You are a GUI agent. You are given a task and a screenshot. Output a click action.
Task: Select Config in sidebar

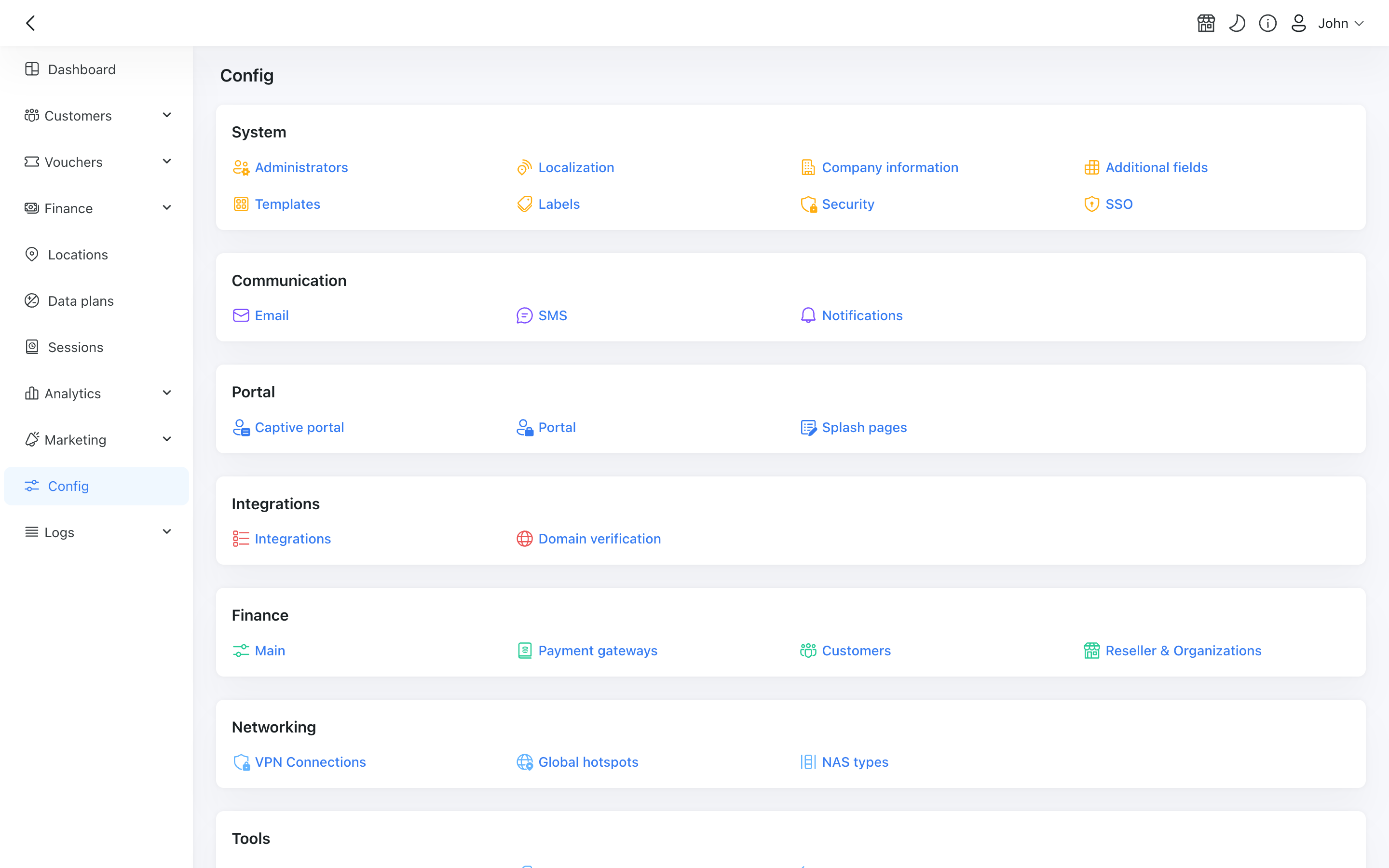(96, 486)
